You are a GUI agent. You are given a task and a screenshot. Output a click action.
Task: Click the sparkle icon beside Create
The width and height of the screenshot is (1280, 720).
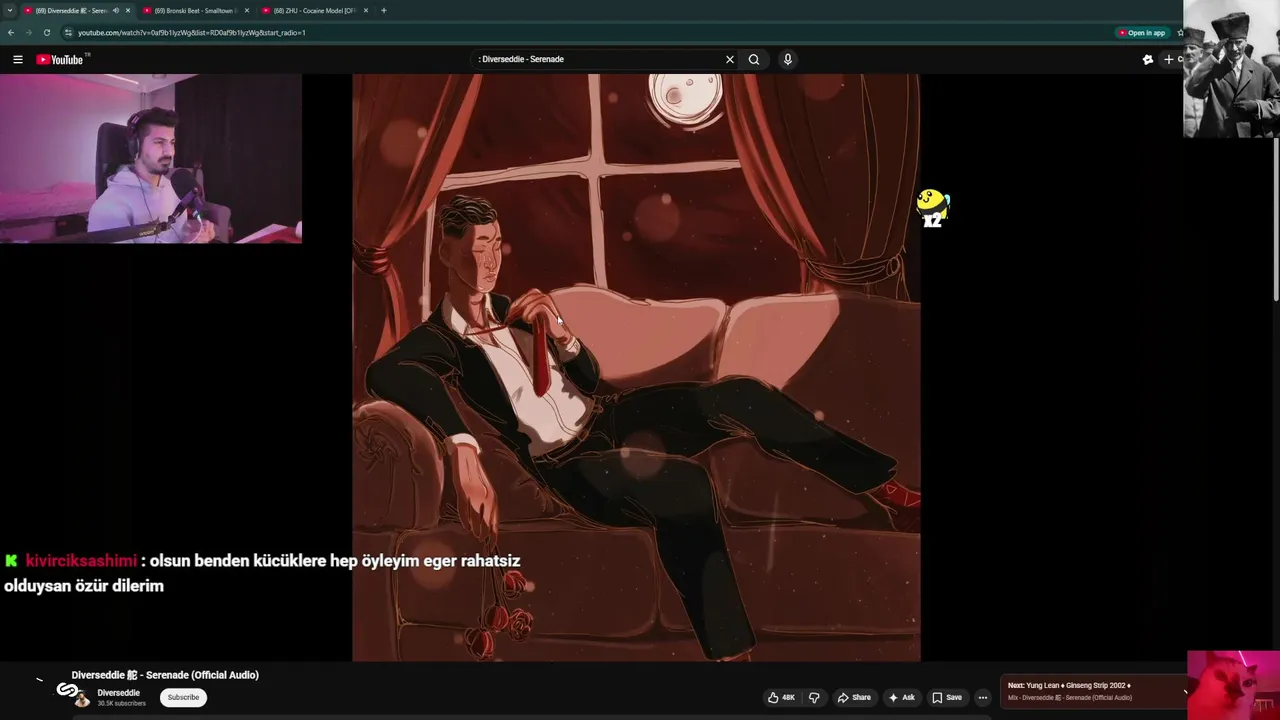coord(1148,59)
